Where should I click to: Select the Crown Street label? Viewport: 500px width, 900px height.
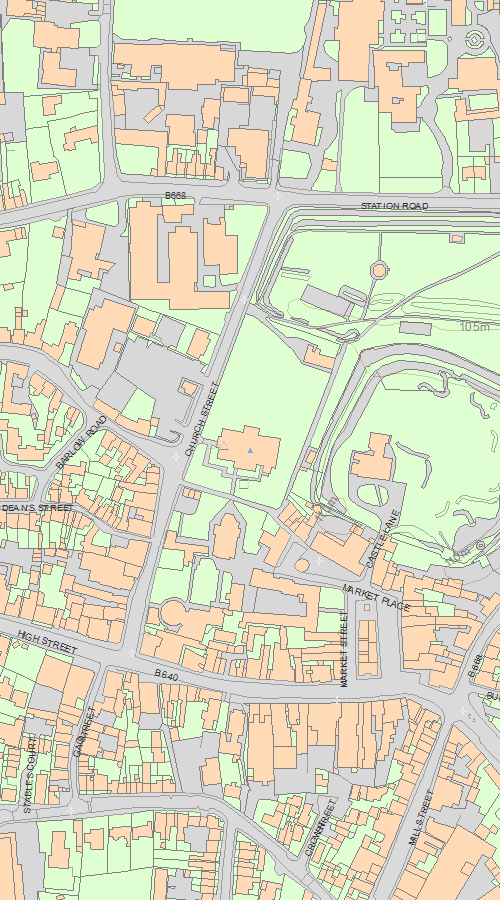(320, 828)
